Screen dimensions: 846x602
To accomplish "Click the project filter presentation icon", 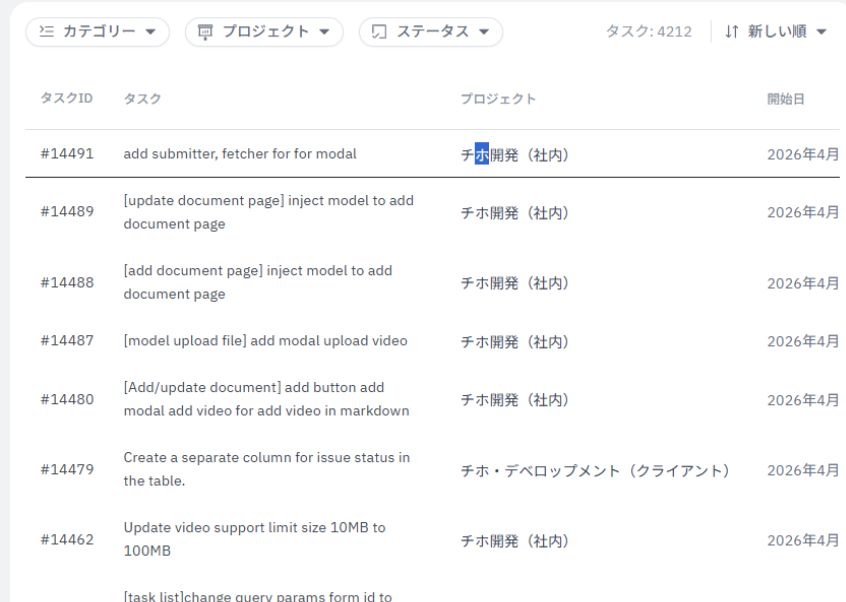I will point(205,32).
